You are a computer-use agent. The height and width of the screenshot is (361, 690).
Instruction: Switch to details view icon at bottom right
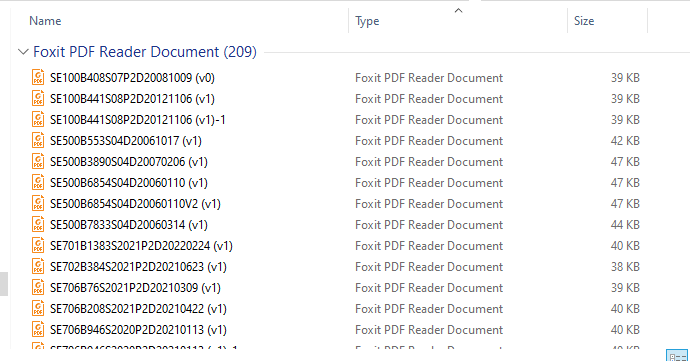click(x=677, y=356)
